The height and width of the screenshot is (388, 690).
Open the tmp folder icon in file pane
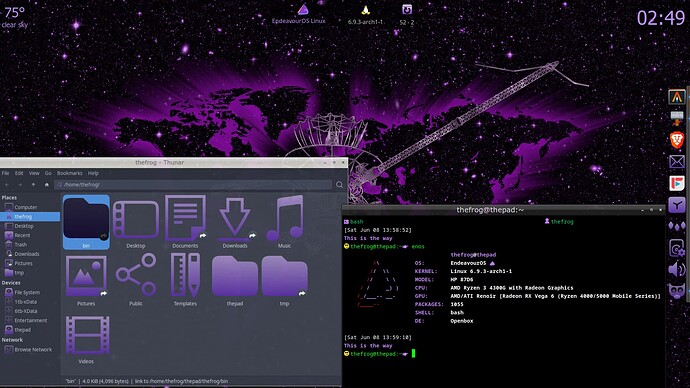[x=285, y=276]
